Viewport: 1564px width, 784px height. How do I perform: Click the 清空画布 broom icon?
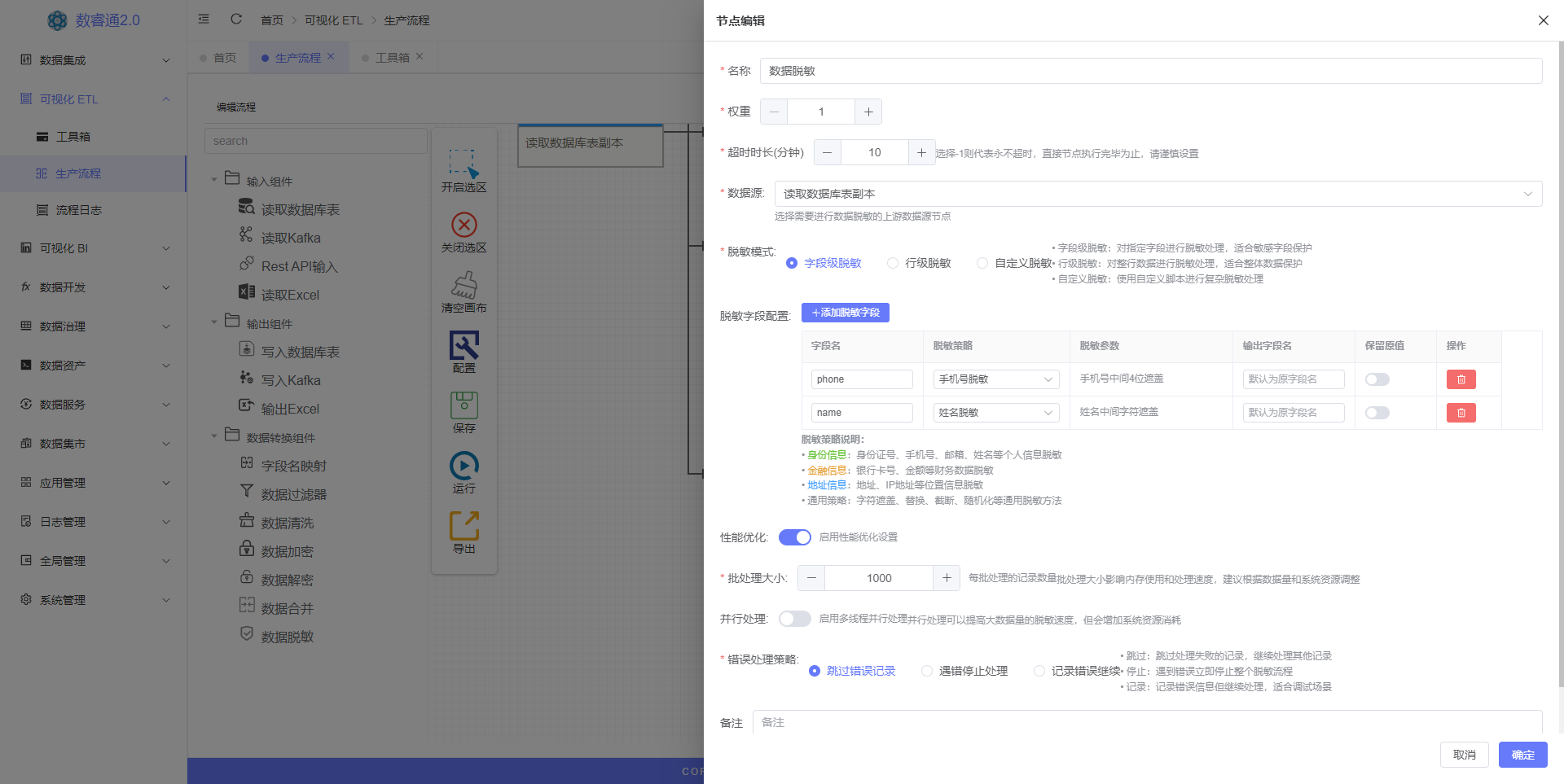(463, 285)
